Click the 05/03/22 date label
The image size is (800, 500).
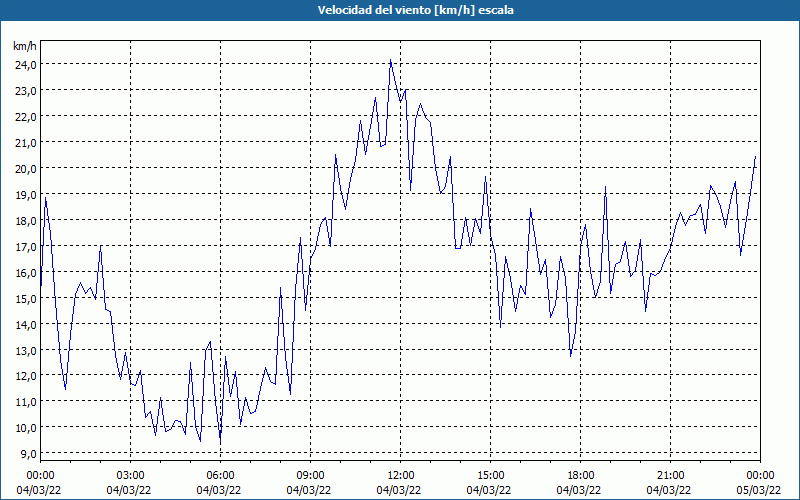point(760,490)
